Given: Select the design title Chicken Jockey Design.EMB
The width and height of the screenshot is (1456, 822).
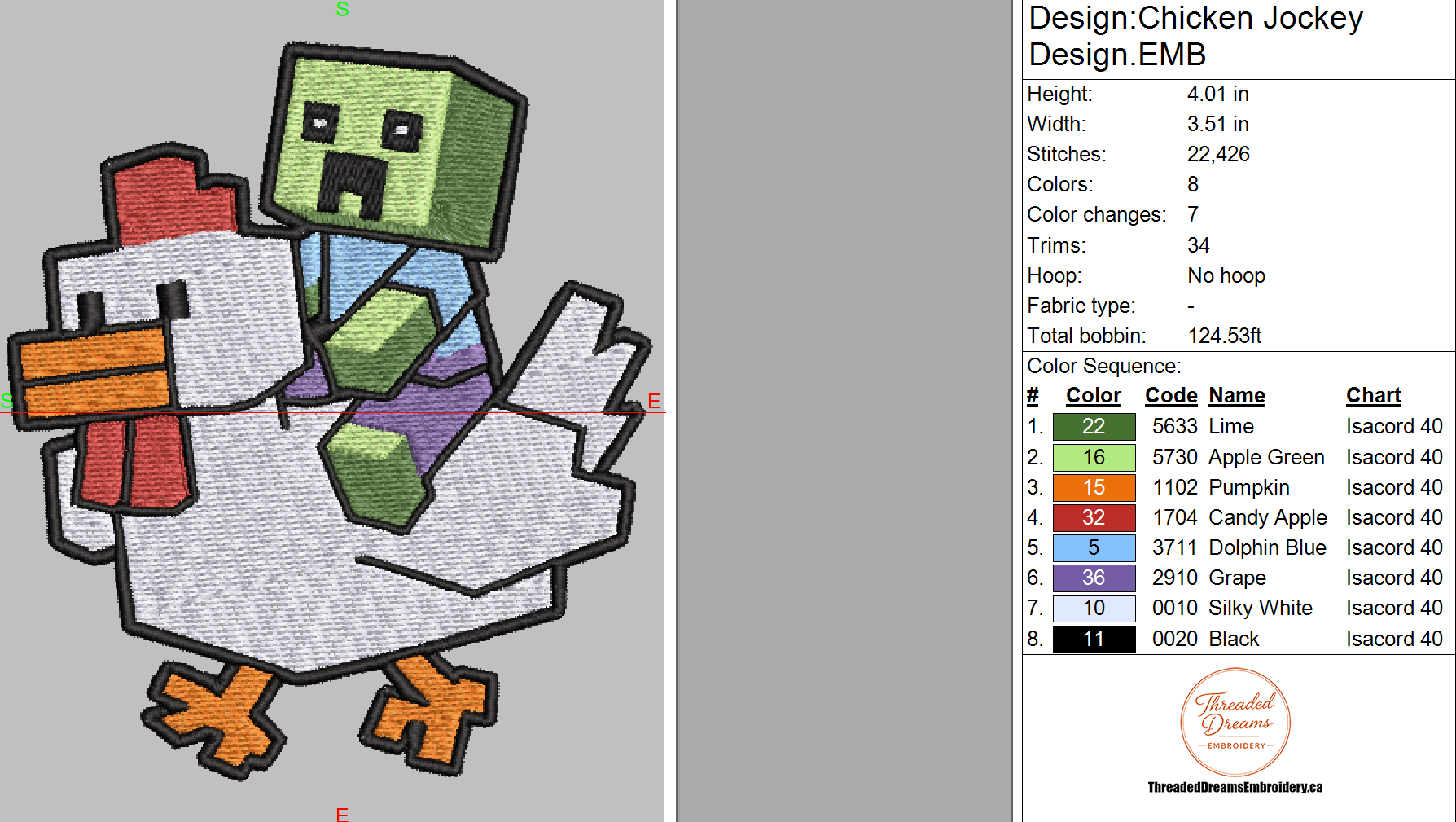Looking at the screenshot, I should coord(1195,36).
